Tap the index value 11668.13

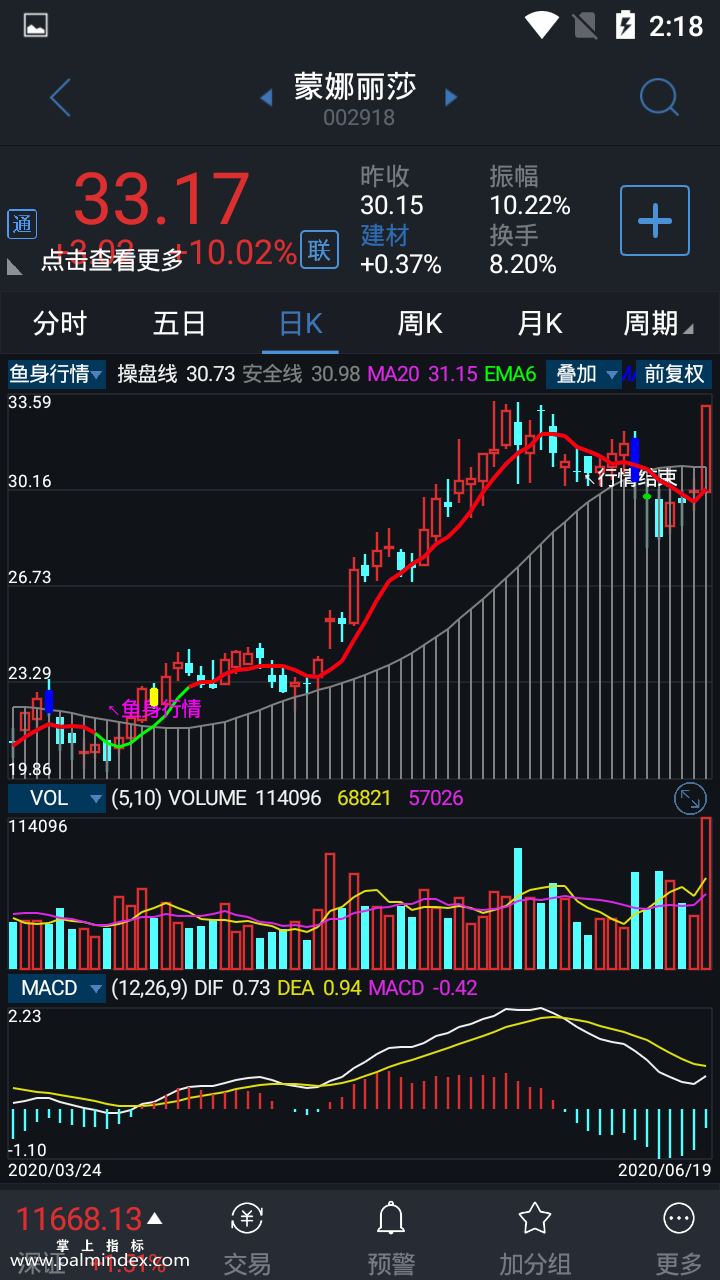pos(79,1219)
